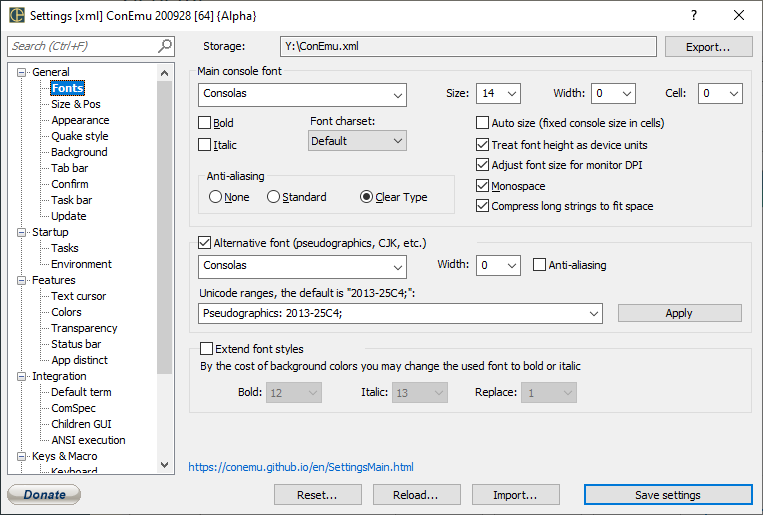Click tree scrollbar down arrow
This screenshot has width=763, height=515.
164,465
